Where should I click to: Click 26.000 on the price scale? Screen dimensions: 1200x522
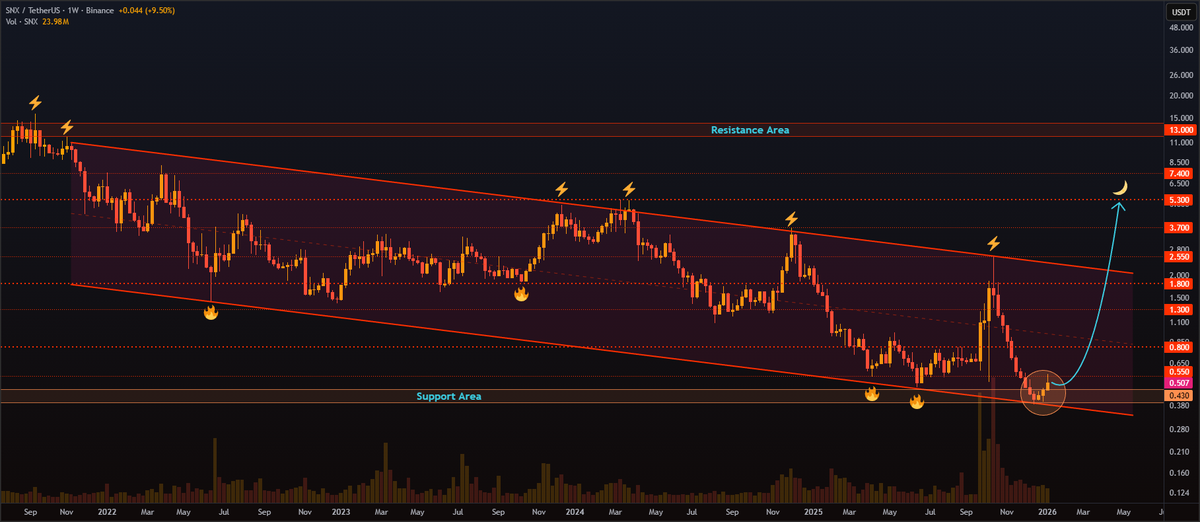pyautogui.click(x=1180, y=76)
